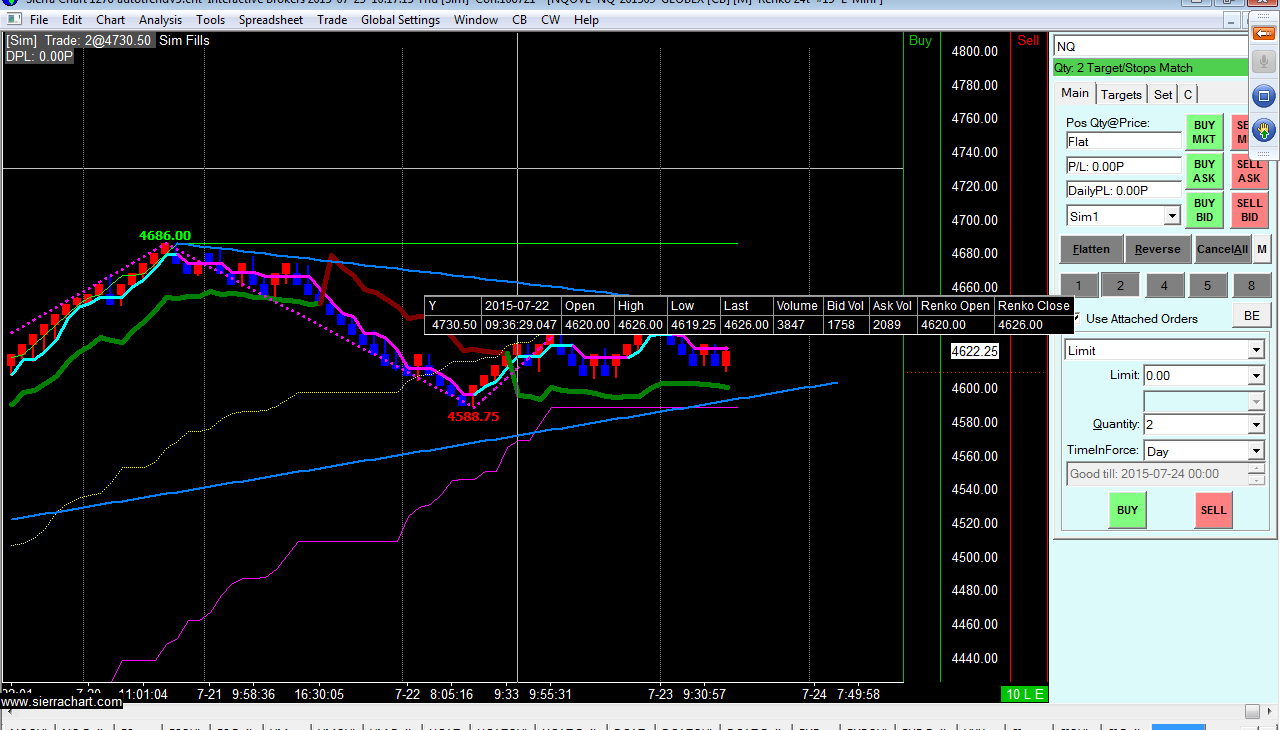Select quantity preset 1

click(x=1078, y=286)
